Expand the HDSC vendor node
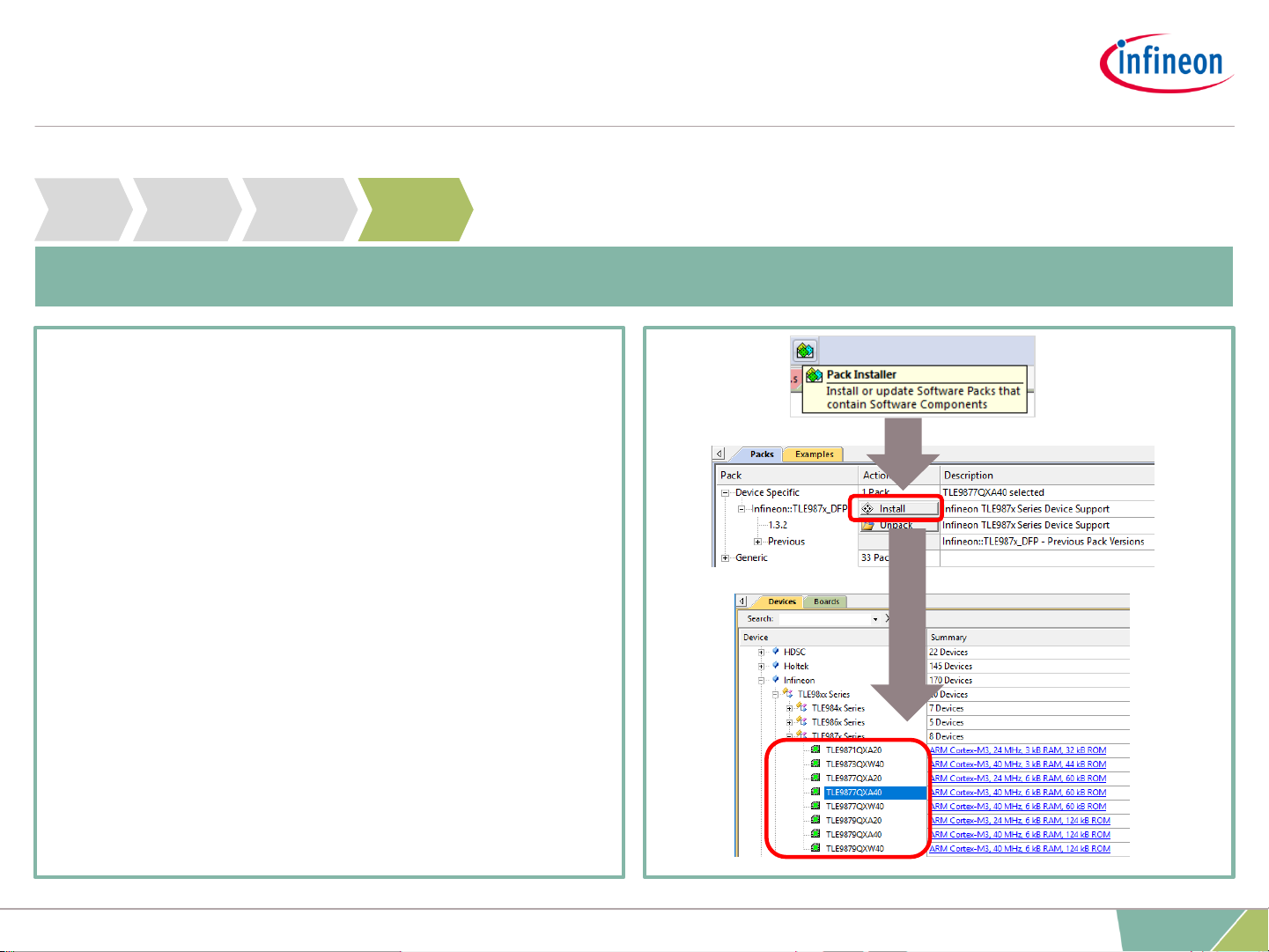Viewport: 1269px width, 952px height. click(x=762, y=653)
